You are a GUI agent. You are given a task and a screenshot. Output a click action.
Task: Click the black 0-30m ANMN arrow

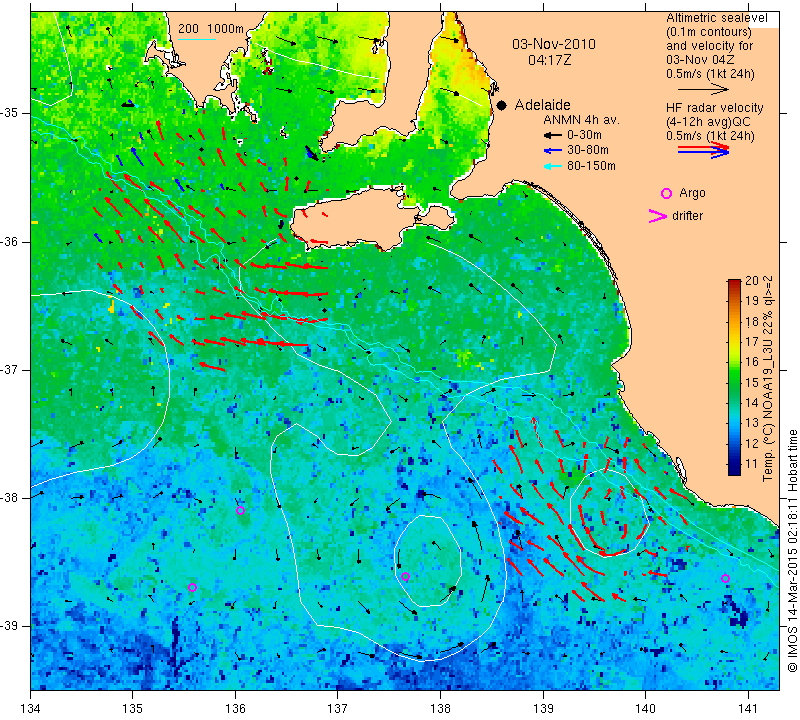[x=552, y=136]
